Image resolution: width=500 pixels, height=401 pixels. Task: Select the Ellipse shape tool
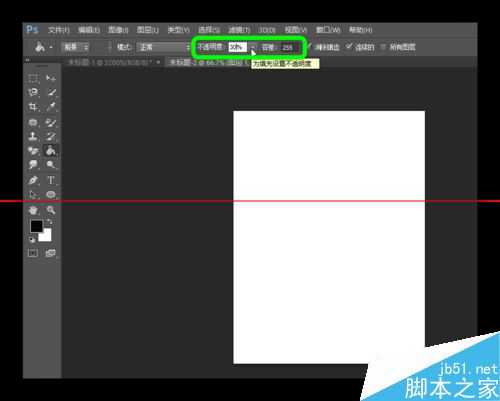tap(51, 194)
